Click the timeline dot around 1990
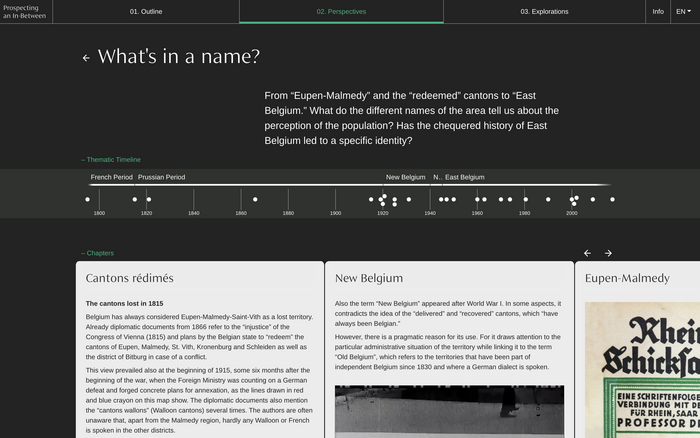The width and height of the screenshot is (700, 438). [548, 200]
